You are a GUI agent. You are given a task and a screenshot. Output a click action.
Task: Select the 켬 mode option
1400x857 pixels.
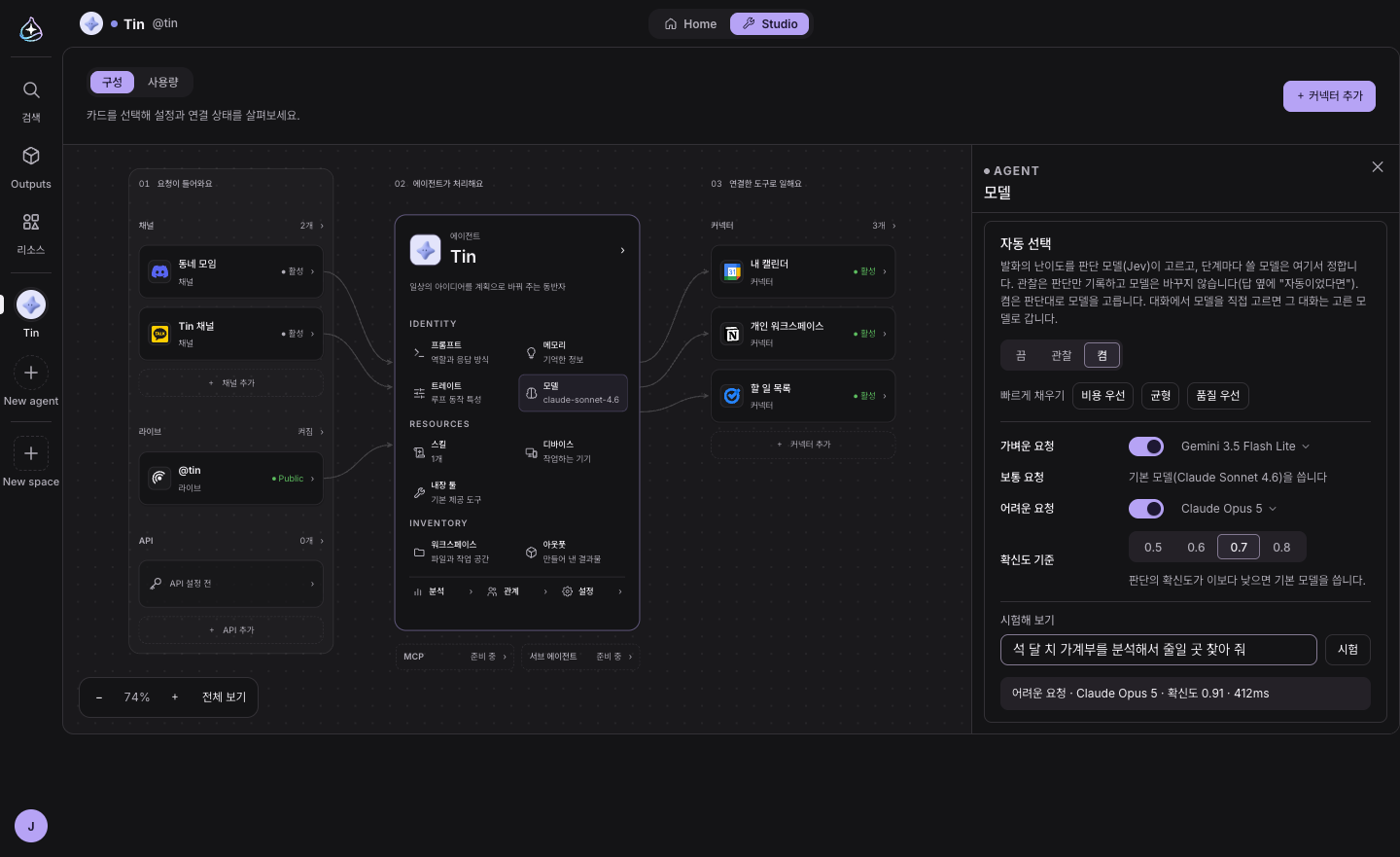click(x=1102, y=356)
